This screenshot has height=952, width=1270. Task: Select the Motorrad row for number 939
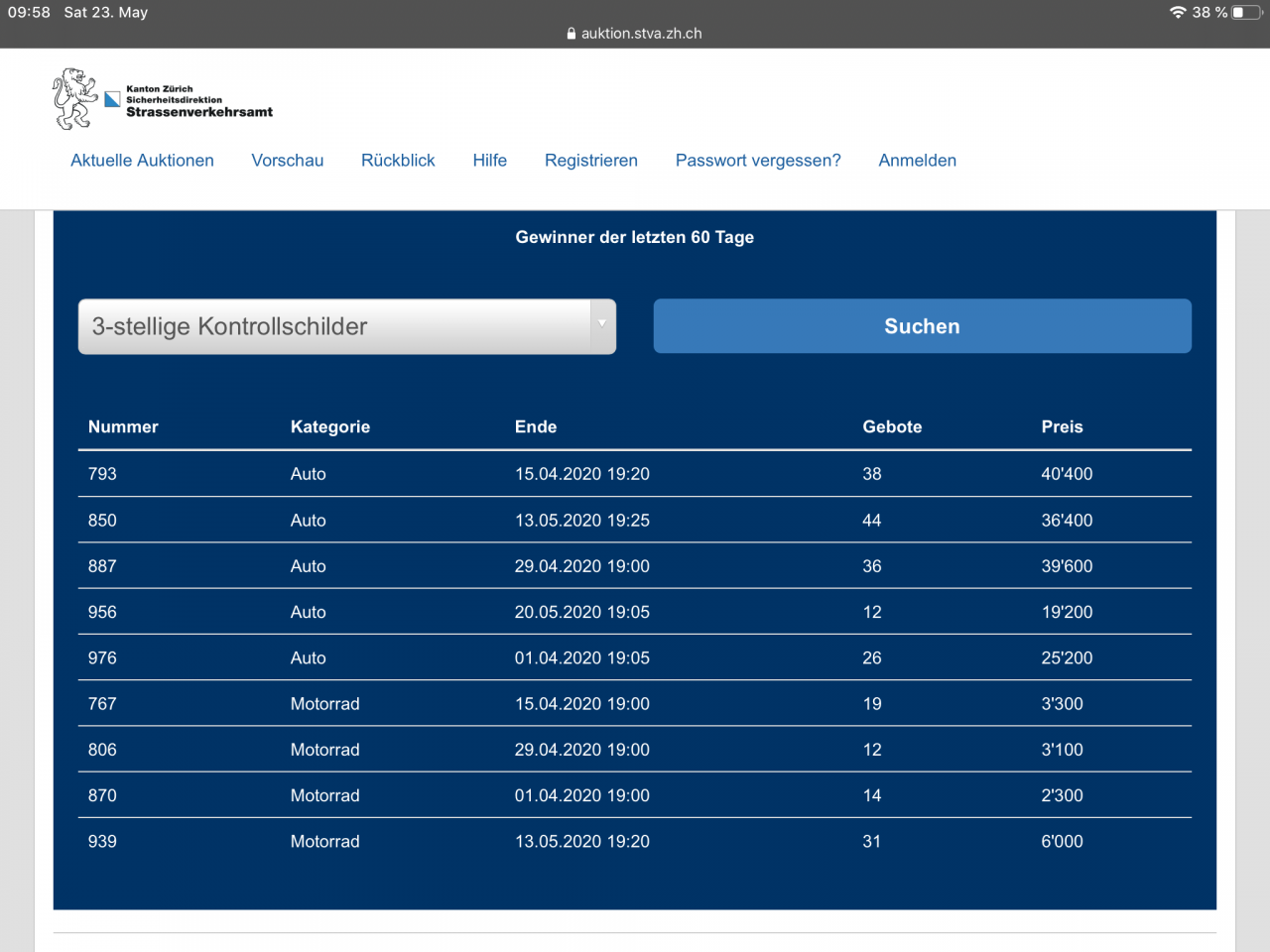(634, 842)
